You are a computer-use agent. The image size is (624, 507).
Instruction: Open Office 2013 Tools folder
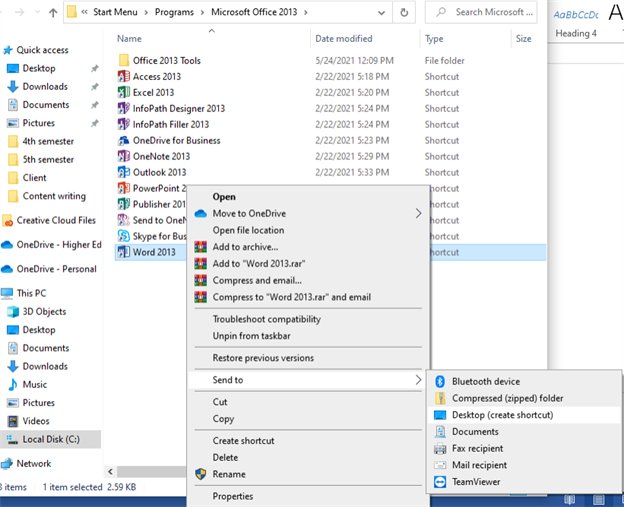click(166, 60)
